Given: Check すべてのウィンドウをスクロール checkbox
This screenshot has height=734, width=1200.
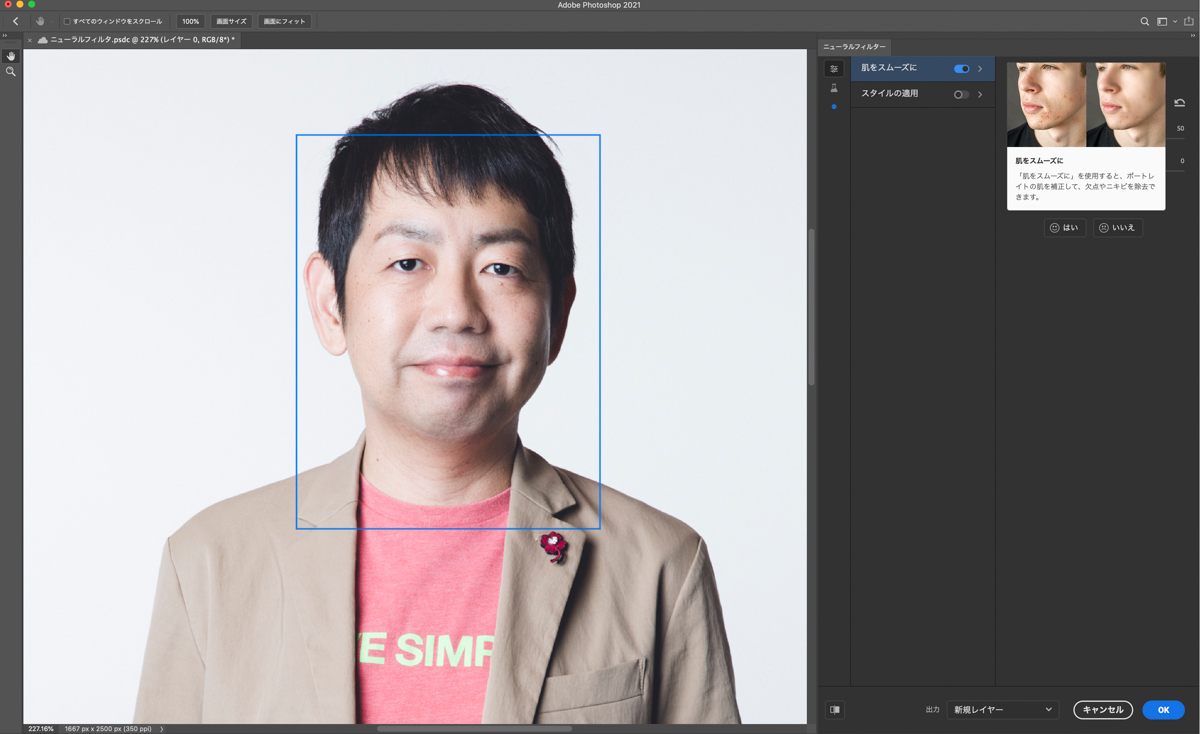Looking at the screenshot, I should tap(67, 21).
